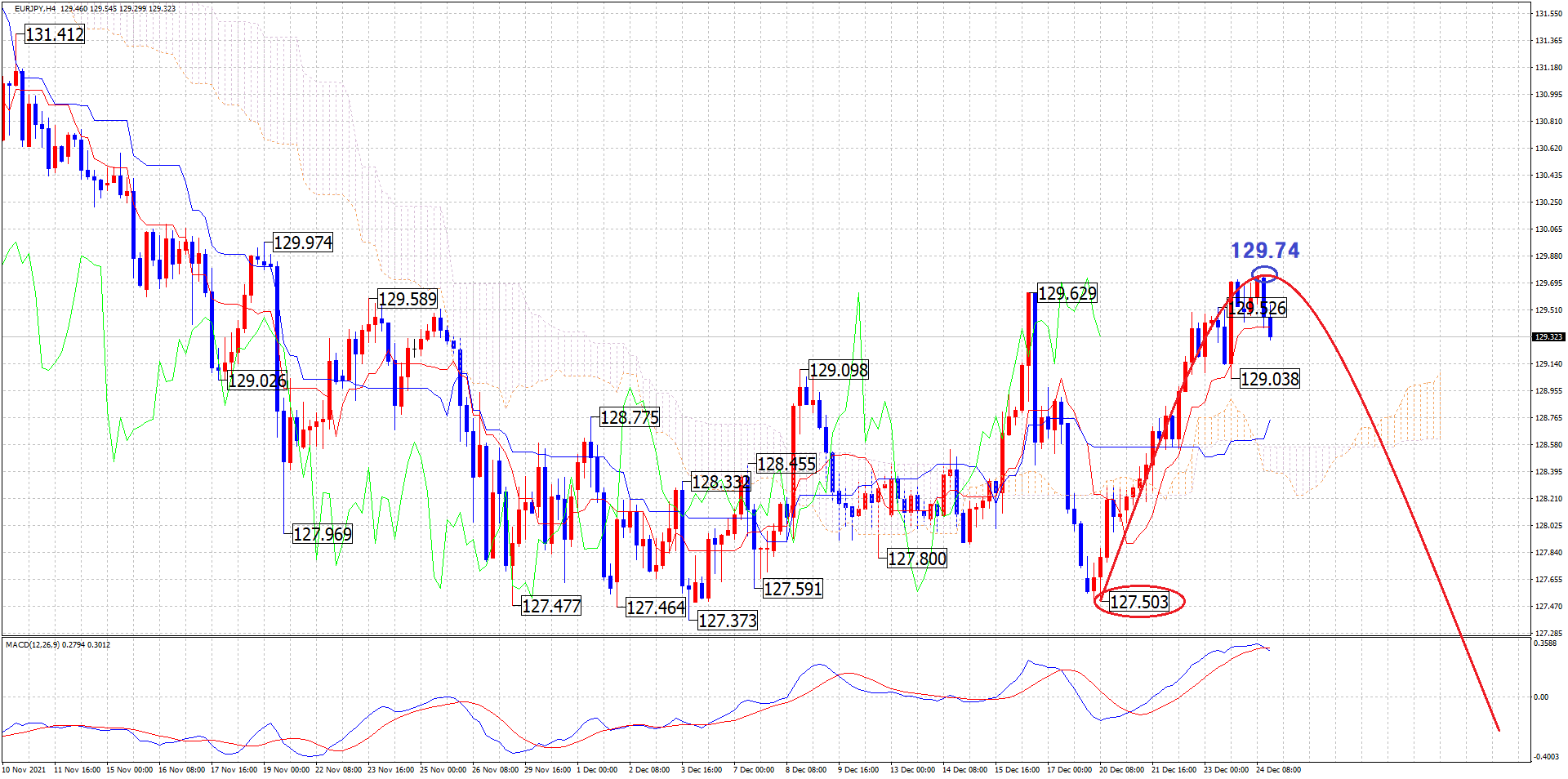Select the 129.974 swing high label
This screenshot has height=779, width=1568.
coord(302,243)
